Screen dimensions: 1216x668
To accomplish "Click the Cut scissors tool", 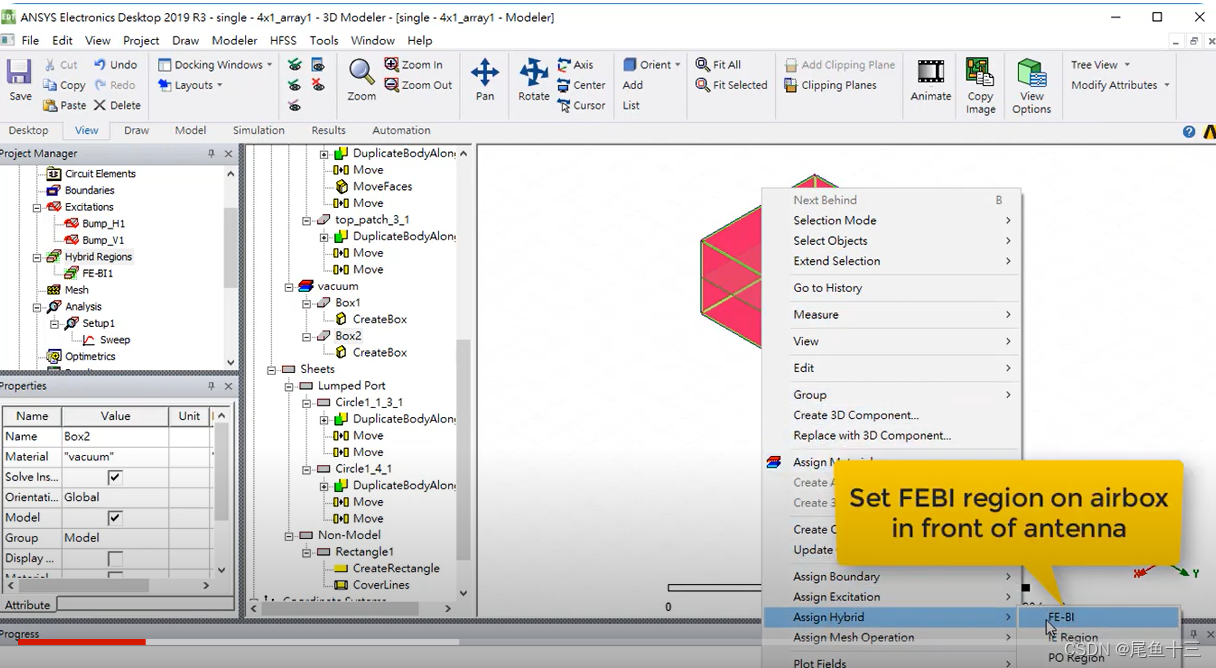I will 60,65.
